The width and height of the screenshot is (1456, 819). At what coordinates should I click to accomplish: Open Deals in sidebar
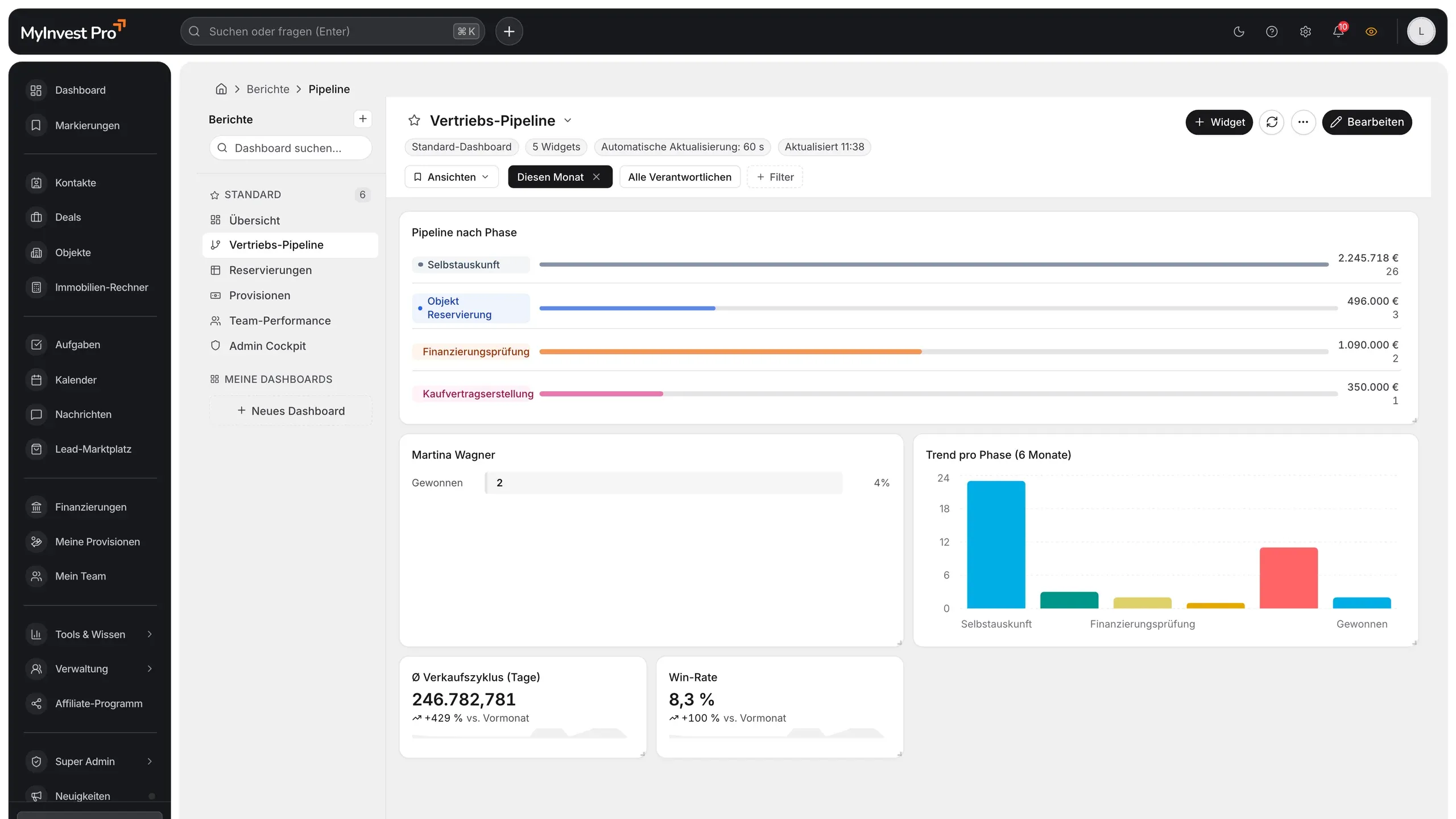[90, 217]
